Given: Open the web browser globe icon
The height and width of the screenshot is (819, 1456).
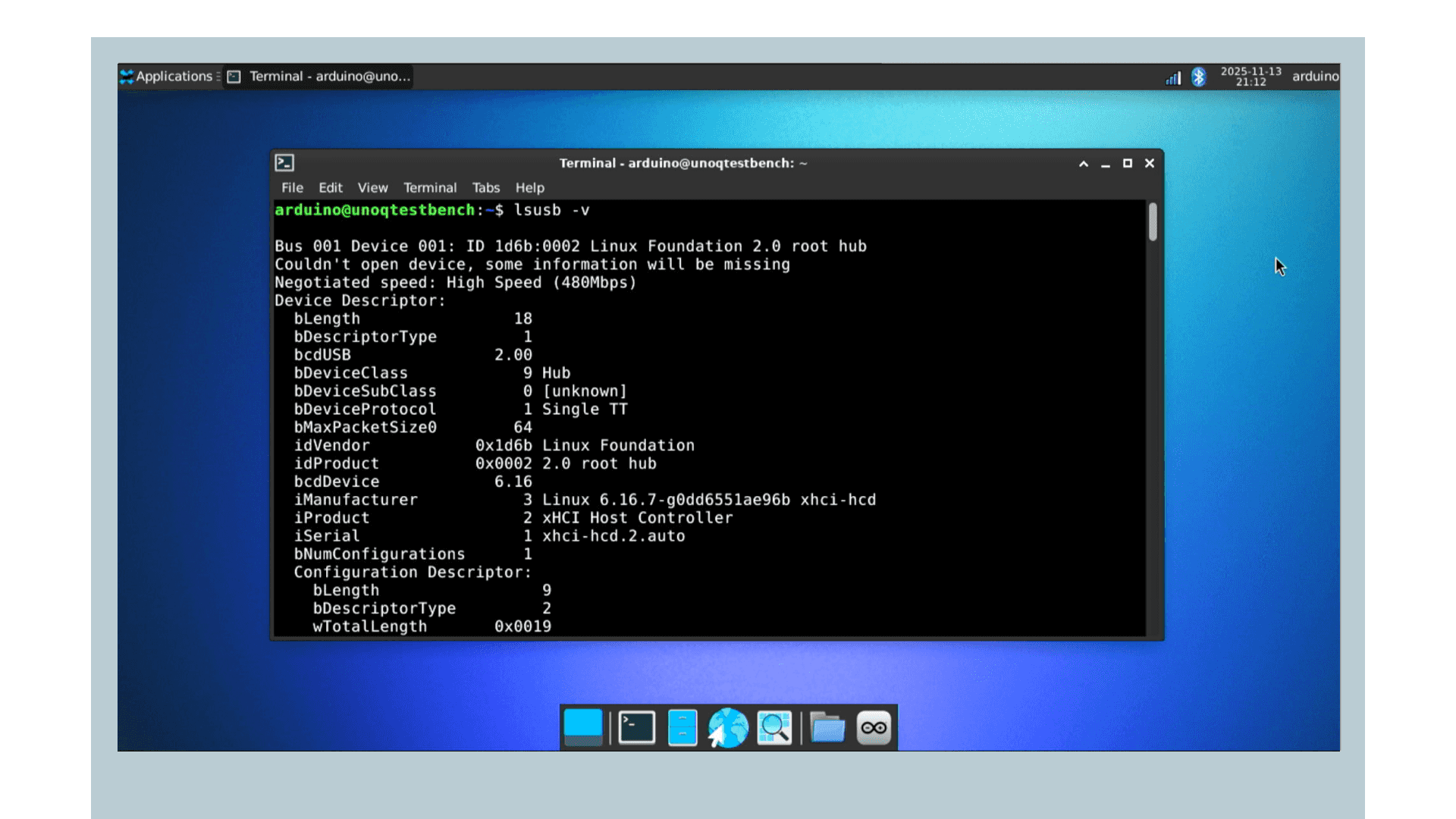Looking at the screenshot, I should point(727,727).
